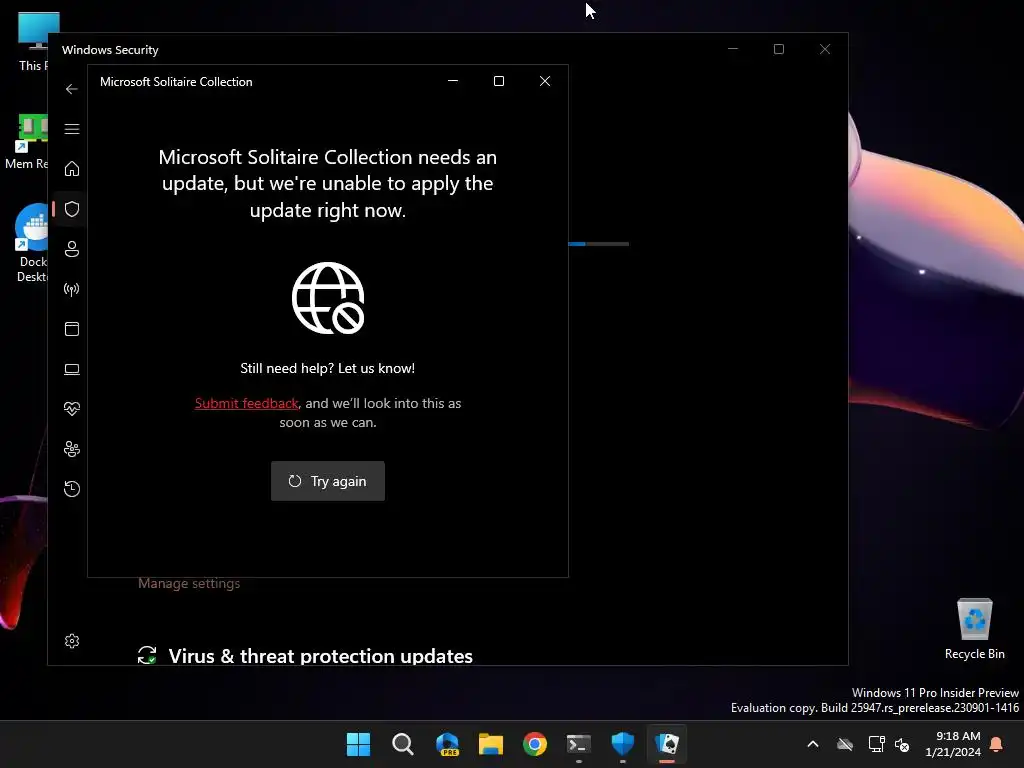This screenshot has height=768, width=1024.
Task: Launch Google Chrome from taskbar
Action: (x=535, y=744)
